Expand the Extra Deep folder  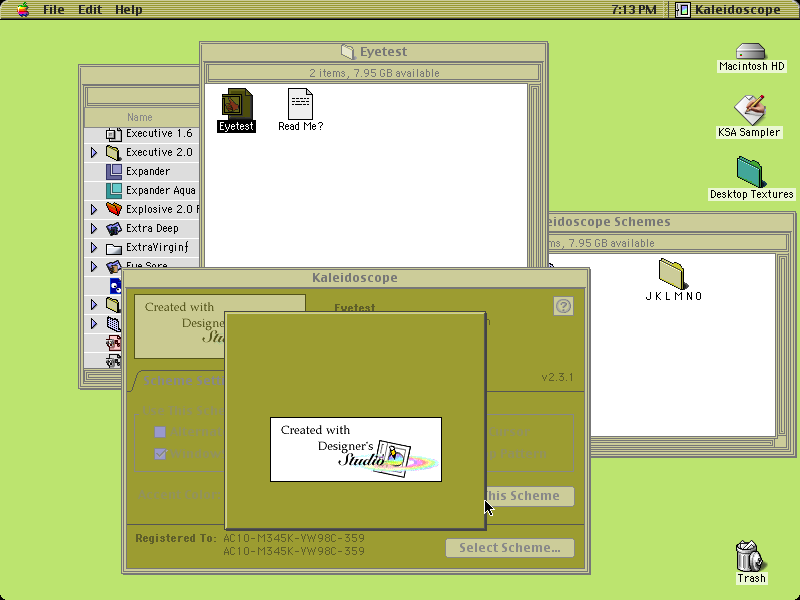coord(94,229)
